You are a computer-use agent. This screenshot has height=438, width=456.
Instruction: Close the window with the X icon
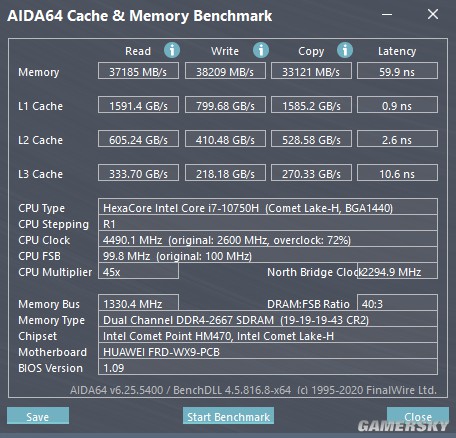(x=433, y=14)
